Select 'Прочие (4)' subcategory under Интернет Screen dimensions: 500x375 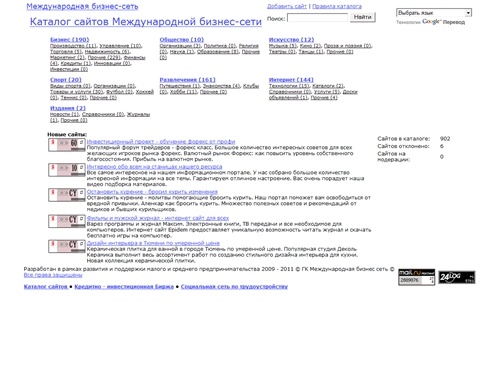tap(324, 98)
